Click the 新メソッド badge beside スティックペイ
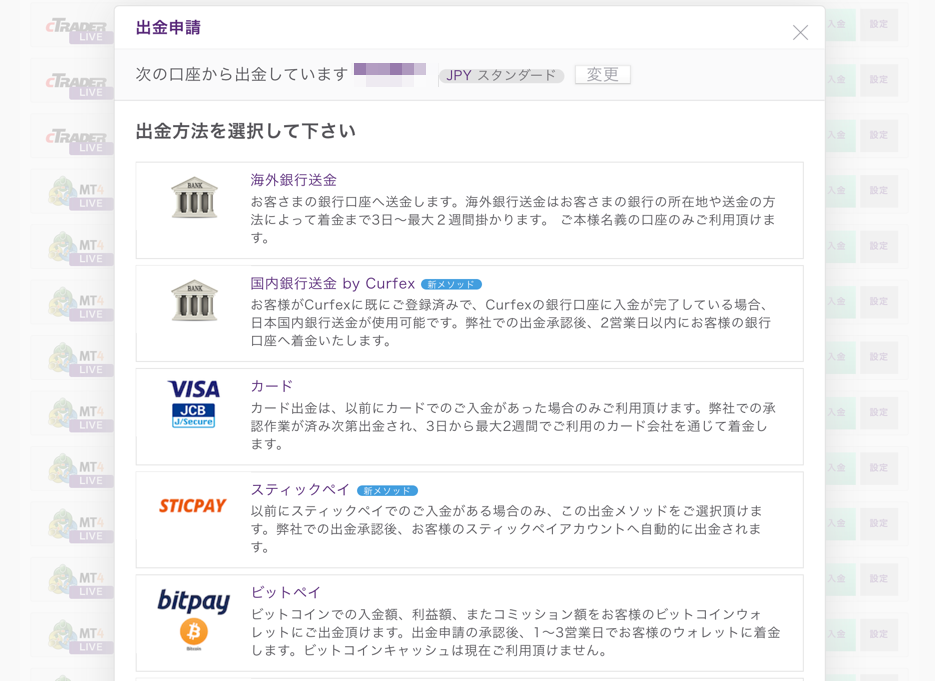 coord(387,491)
